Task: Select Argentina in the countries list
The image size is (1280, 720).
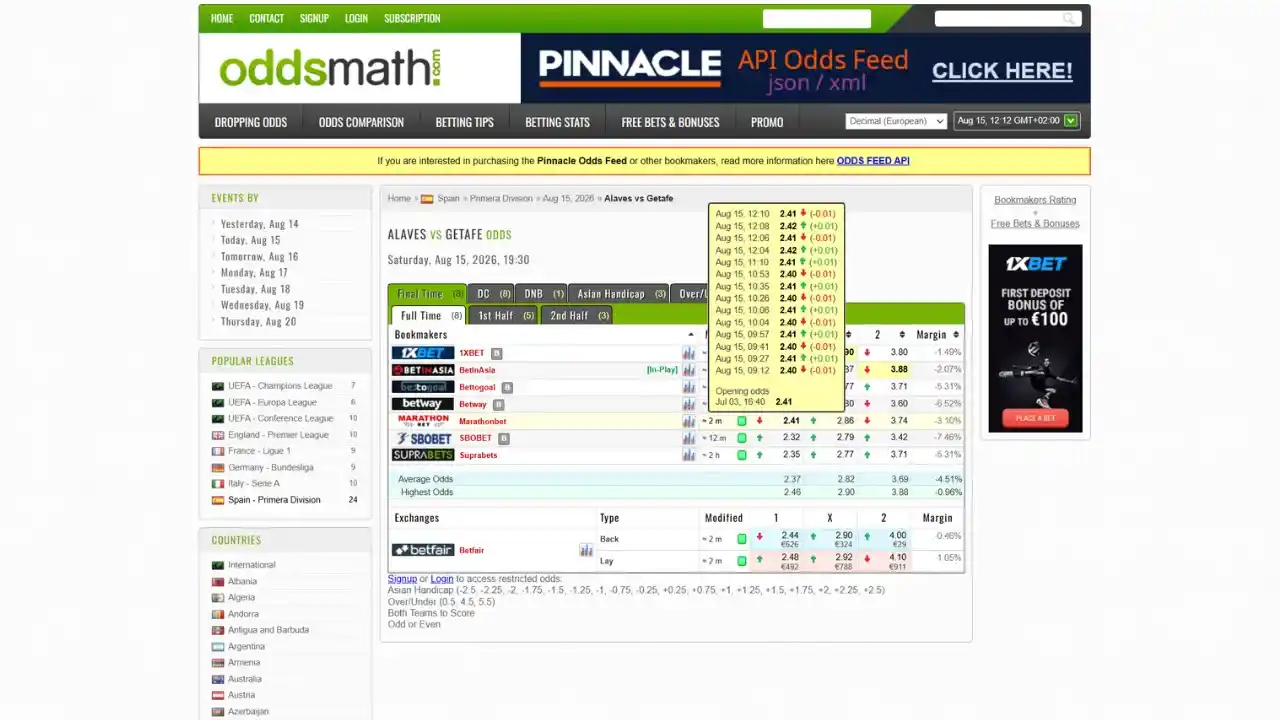Action: (x=246, y=647)
